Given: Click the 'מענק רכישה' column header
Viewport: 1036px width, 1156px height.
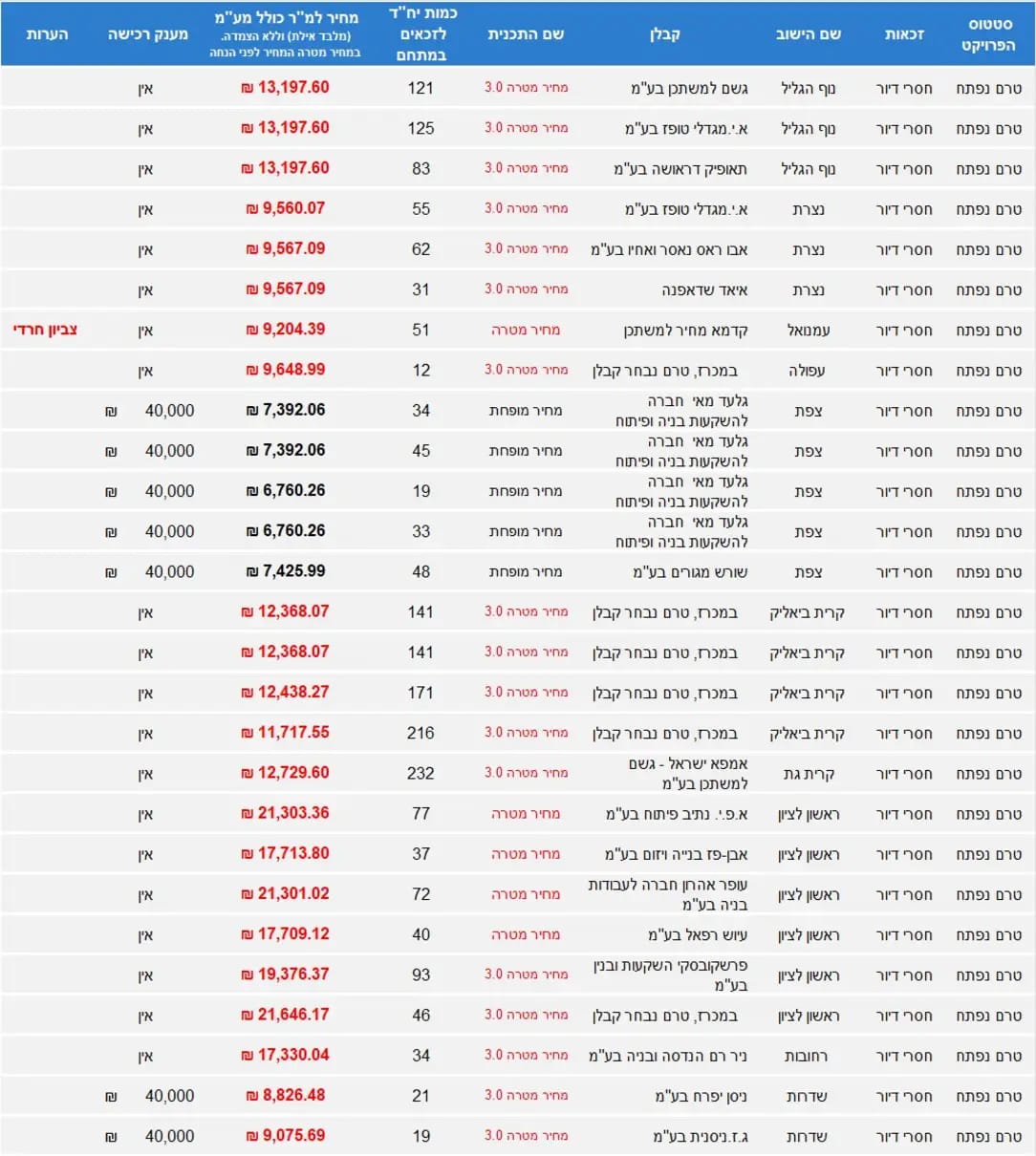Looking at the screenshot, I should 148,34.
